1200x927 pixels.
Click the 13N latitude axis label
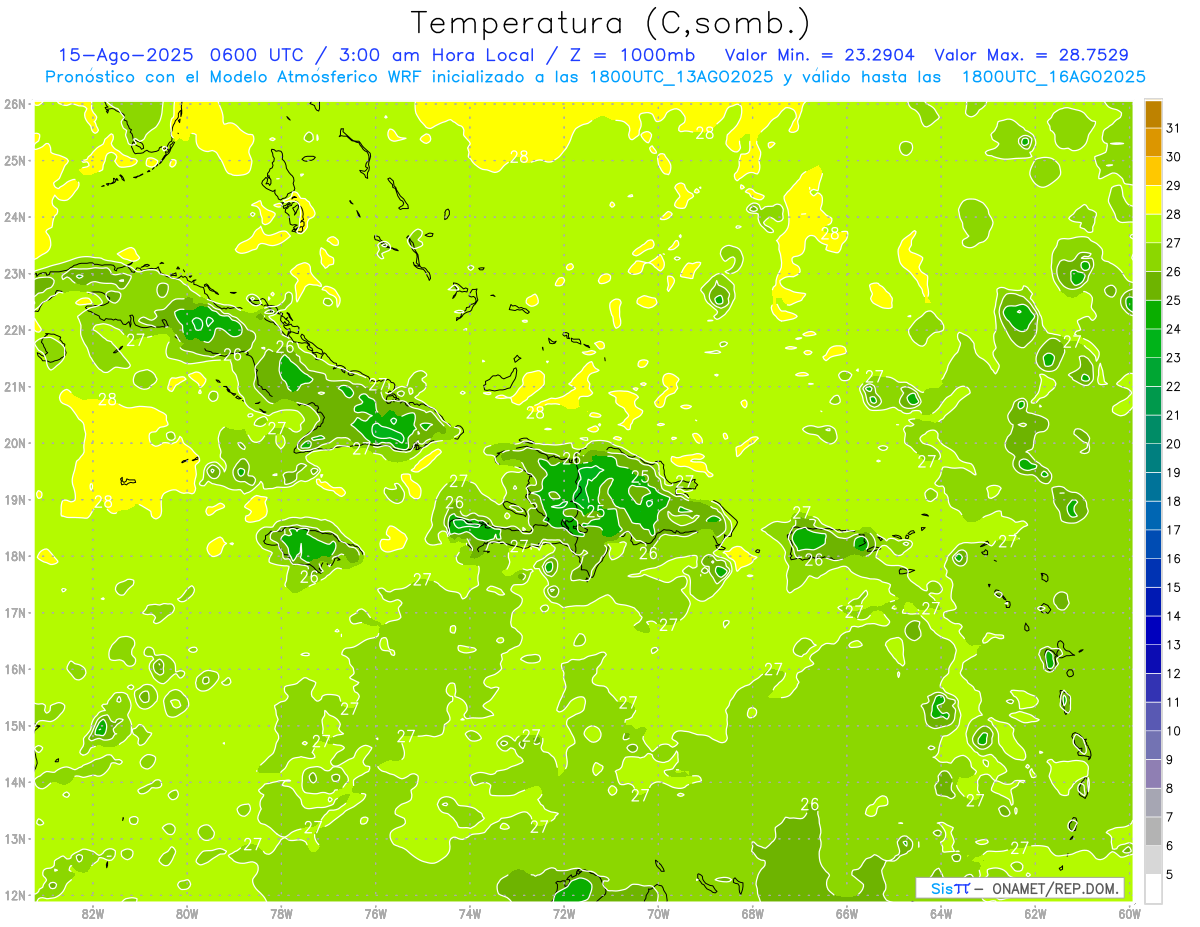click(x=14, y=838)
